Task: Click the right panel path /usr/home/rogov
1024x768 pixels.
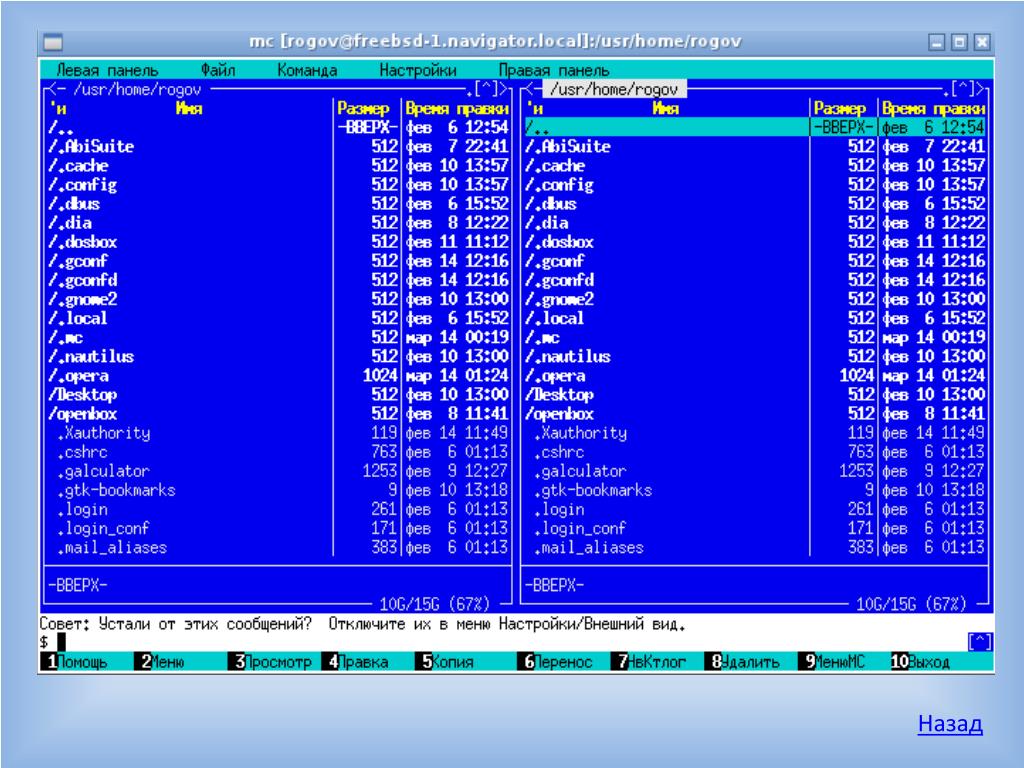Action: click(614, 89)
